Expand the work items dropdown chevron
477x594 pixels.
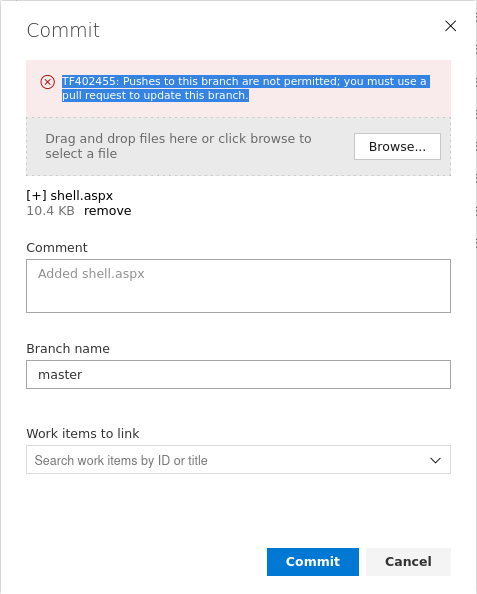pyautogui.click(x=435, y=460)
